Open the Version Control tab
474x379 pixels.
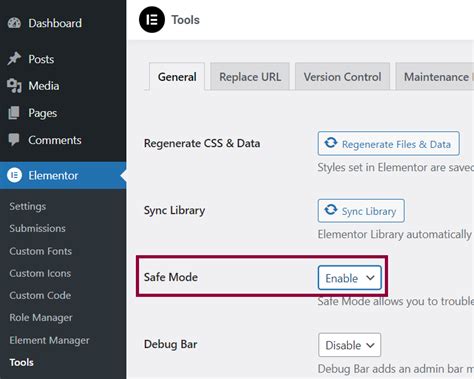pyautogui.click(x=342, y=77)
